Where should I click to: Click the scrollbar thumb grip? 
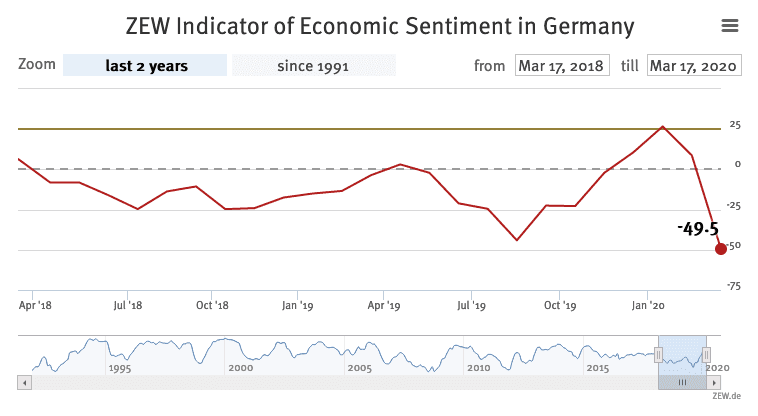pyautogui.click(x=683, y=382)
